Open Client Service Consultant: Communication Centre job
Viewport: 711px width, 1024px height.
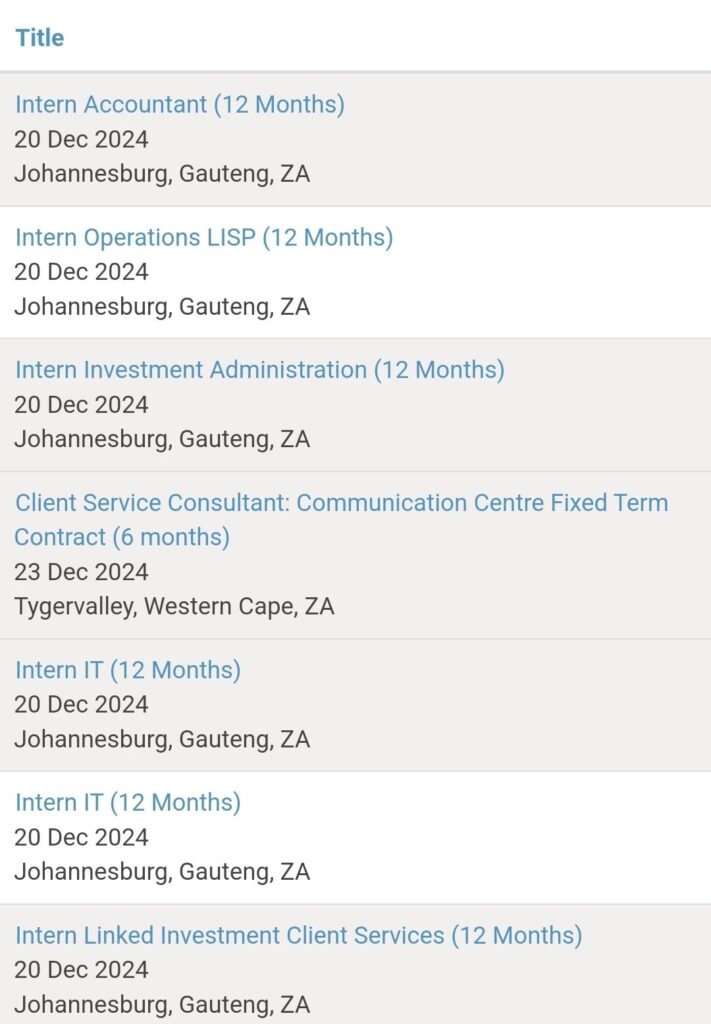340,503
